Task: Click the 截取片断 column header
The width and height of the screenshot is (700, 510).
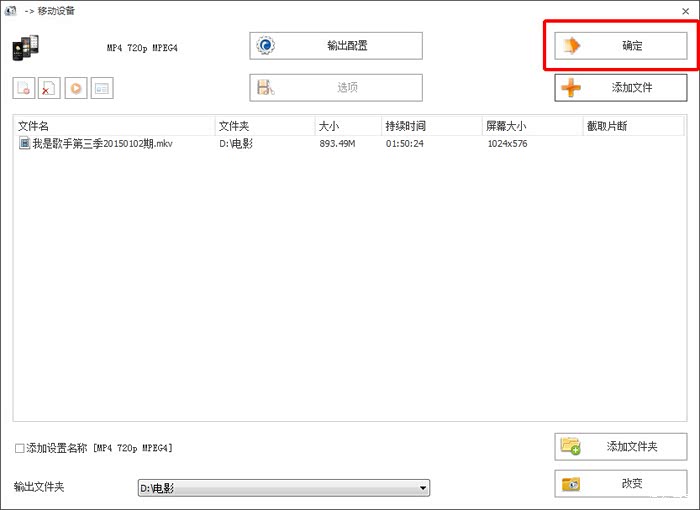Action: (634, 126)
